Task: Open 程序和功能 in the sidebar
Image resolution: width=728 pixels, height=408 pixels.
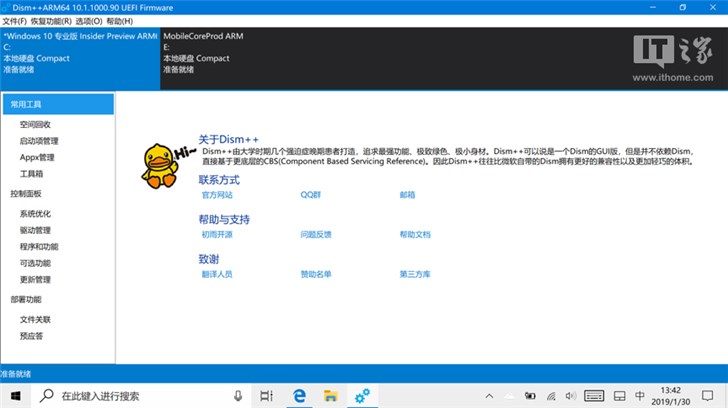Action: point(39,247)
